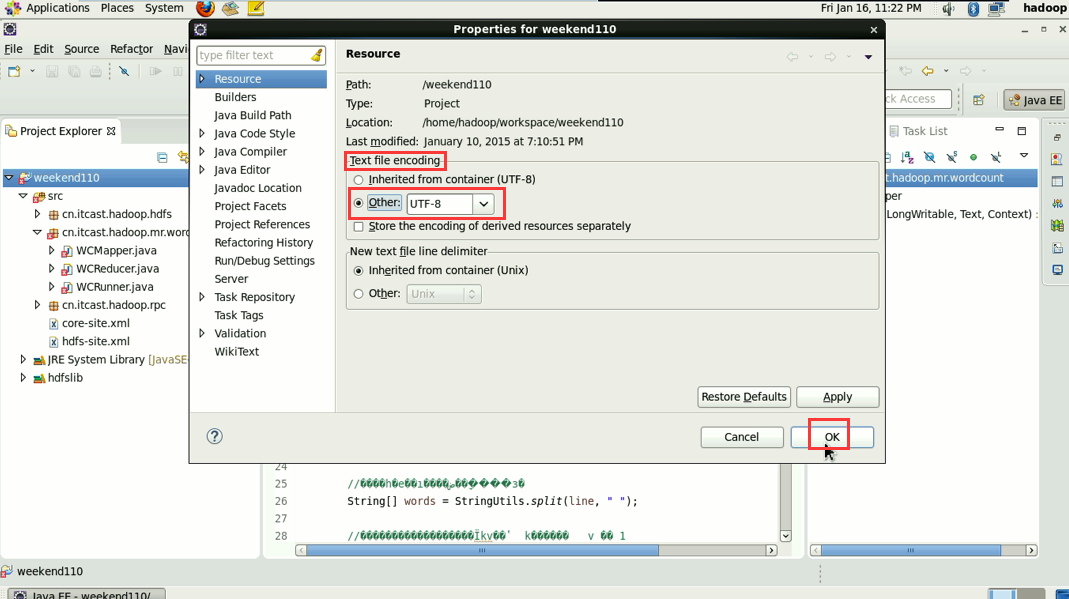This screenshot has width=1069, height=599.
Task: Expand Java Code Style in properties tree
Action: (x=202, y=134)
